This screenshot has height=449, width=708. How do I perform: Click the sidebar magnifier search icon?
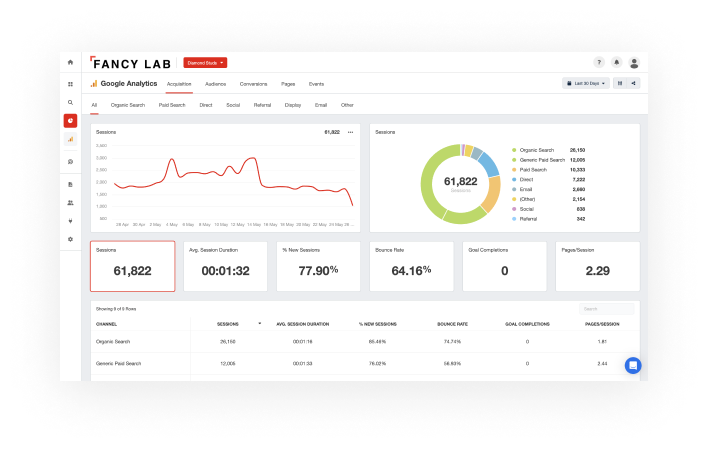[x=70, y=103]
